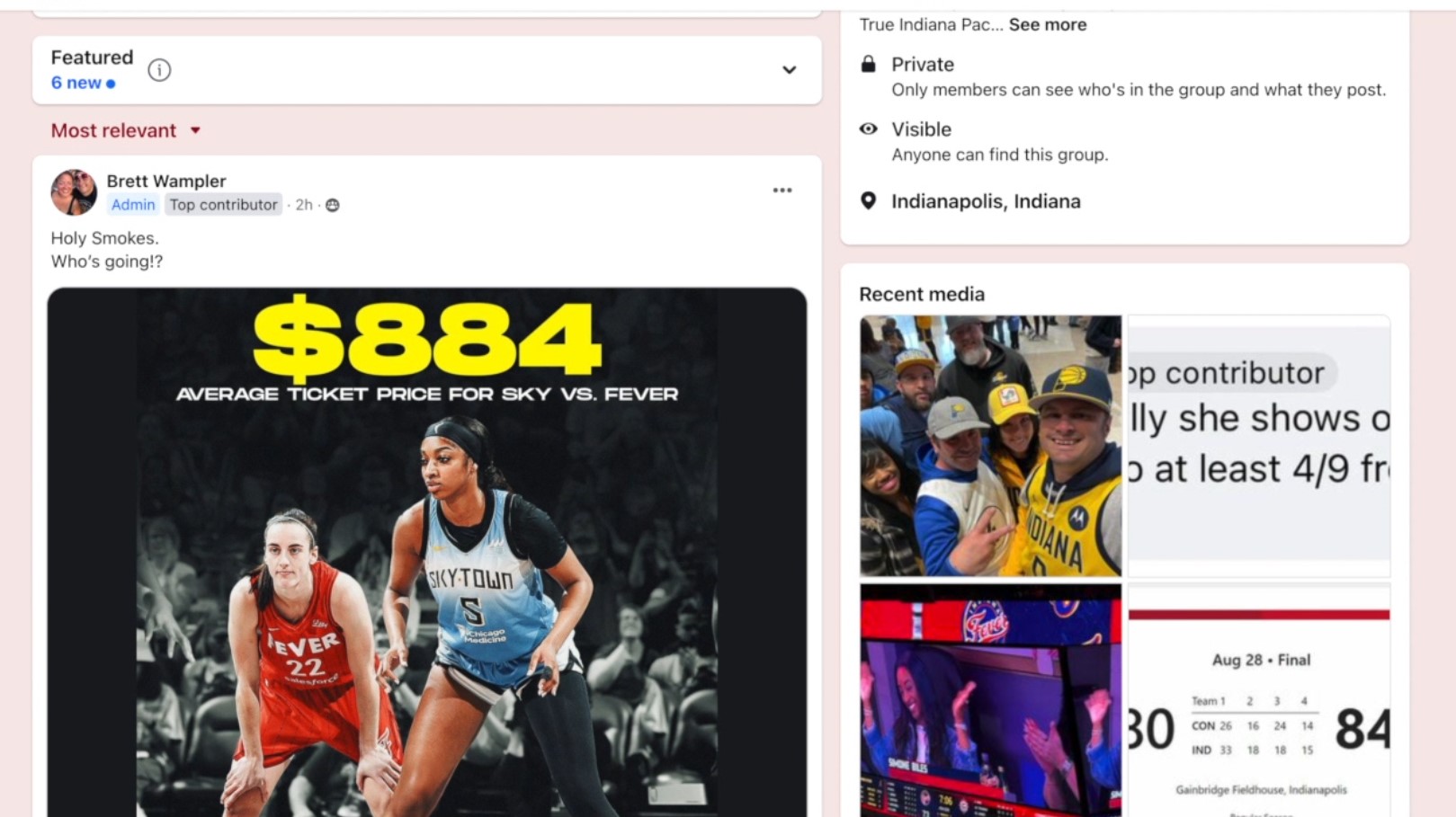Click the Visible eye icon
This screenshot has height=817, width=1456.
(x=868, y=129)
